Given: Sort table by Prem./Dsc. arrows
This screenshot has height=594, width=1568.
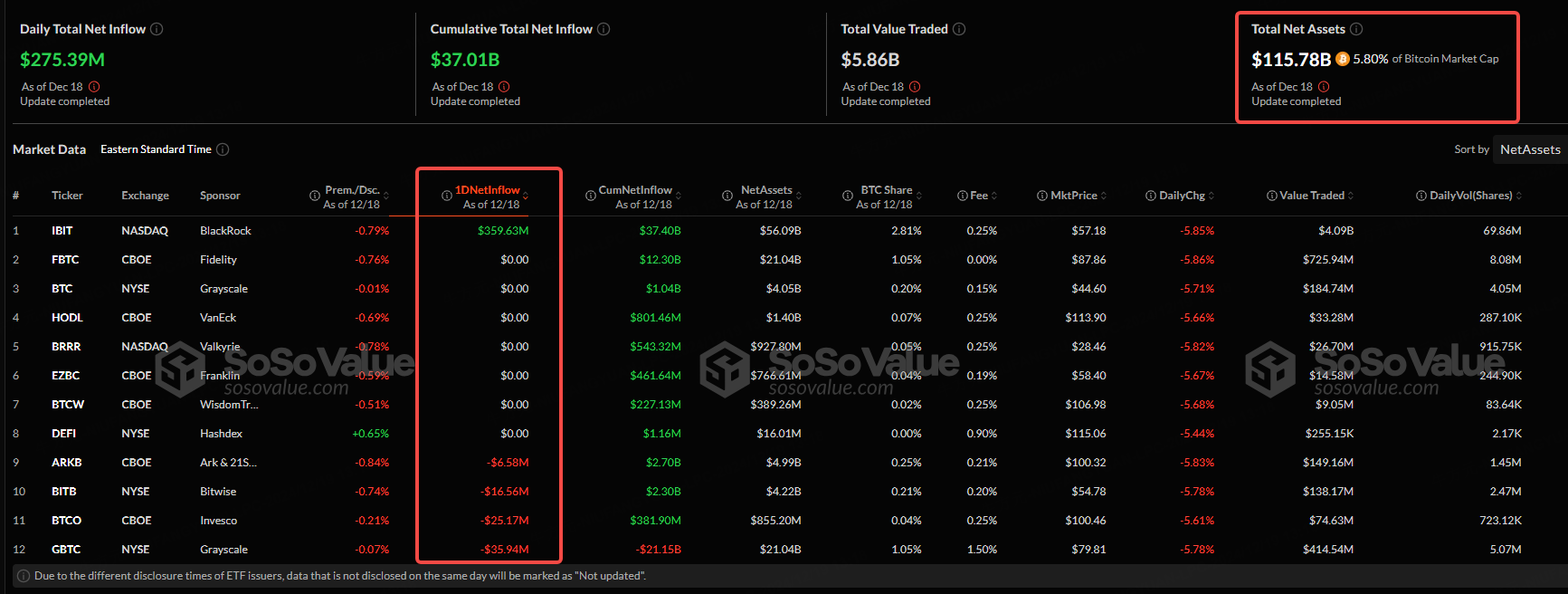Looking at the screenshot, I should pyautogui.click(x=386, y=196).
